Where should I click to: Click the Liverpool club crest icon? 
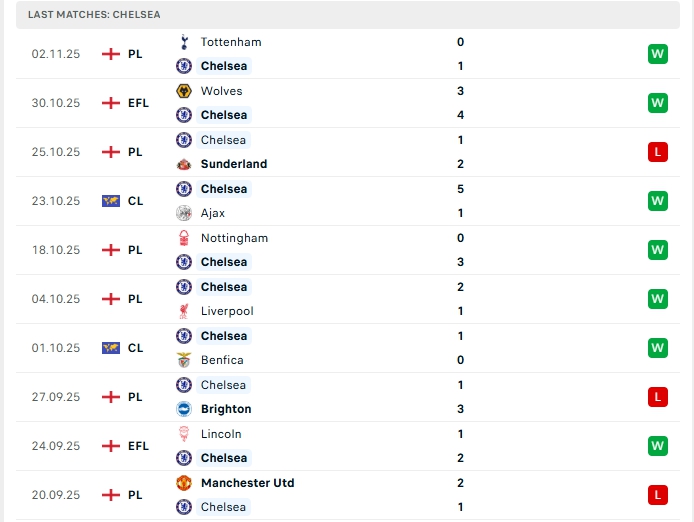click(184, 311)
